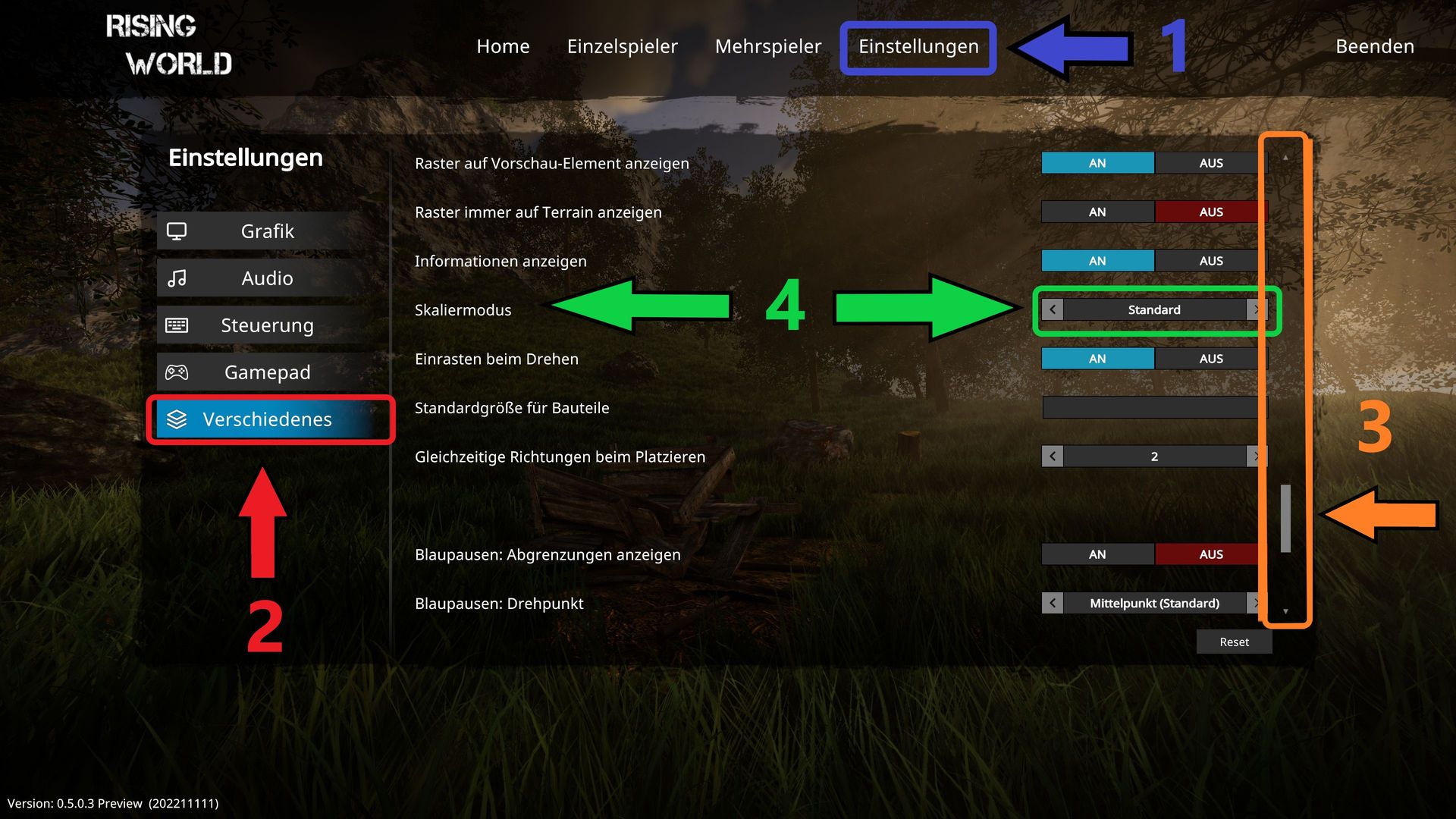Click the Standardgröße für Bauteile field
Viewport: 1456px width, 819px height.
click(x=1151, y=407)
